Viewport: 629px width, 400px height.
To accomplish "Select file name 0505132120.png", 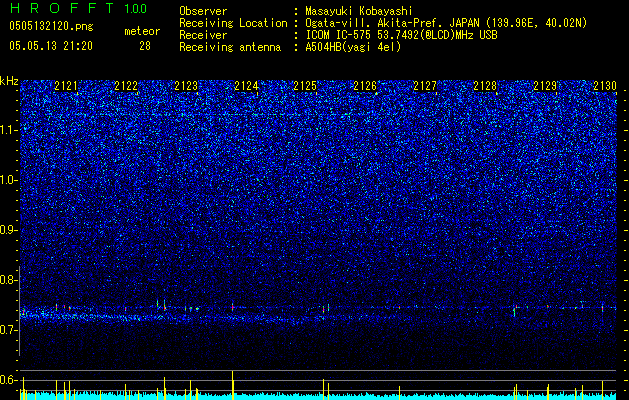I will (51, 26).
